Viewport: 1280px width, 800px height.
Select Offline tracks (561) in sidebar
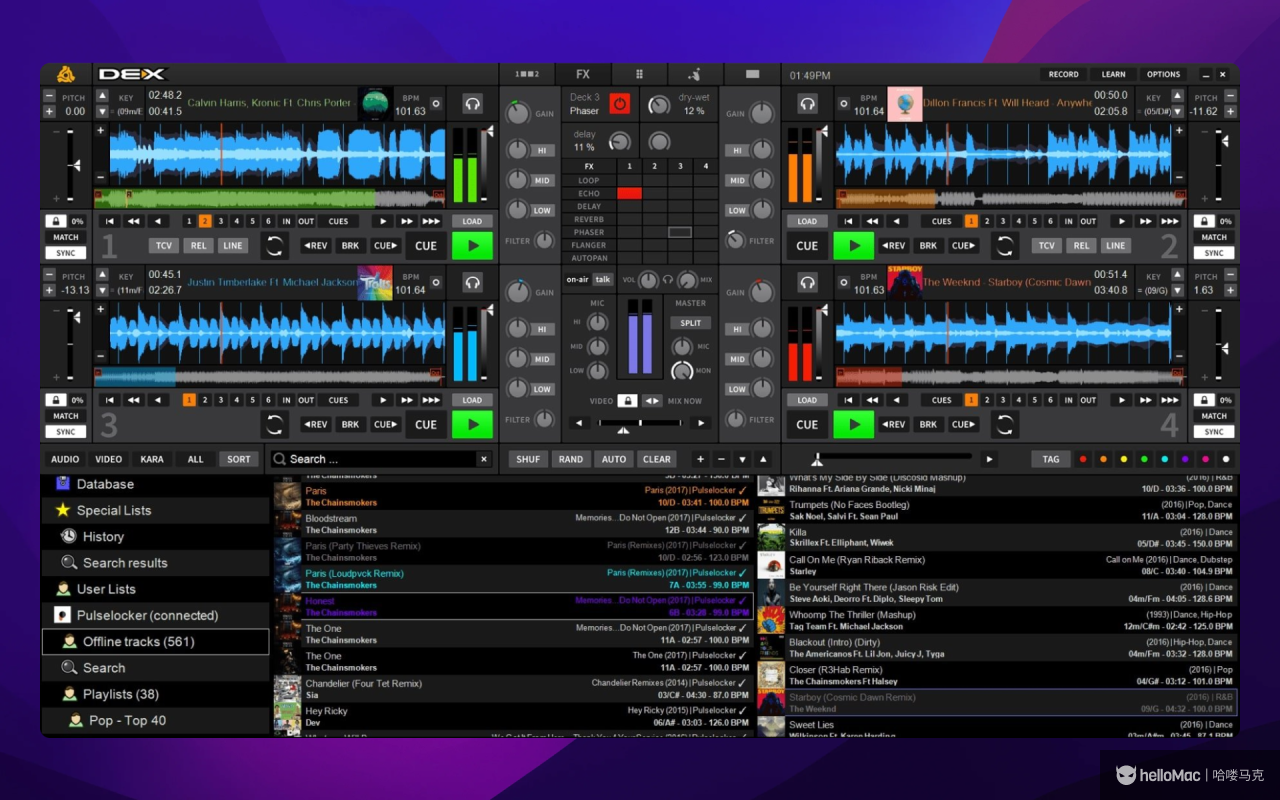coord(156,642)
